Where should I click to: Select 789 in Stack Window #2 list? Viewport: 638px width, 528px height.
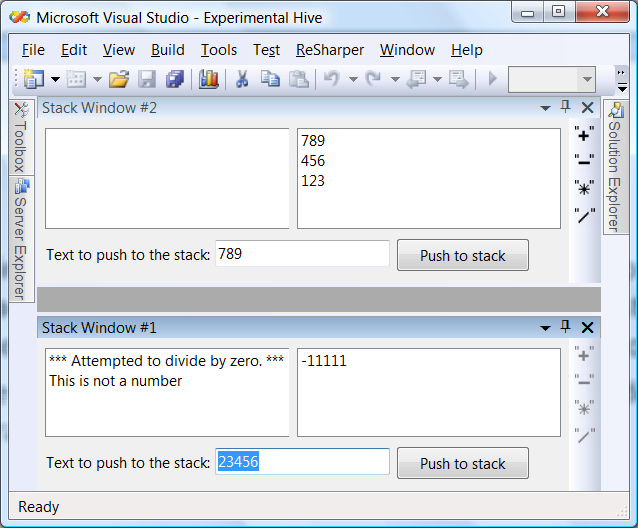tap(313, 141)
